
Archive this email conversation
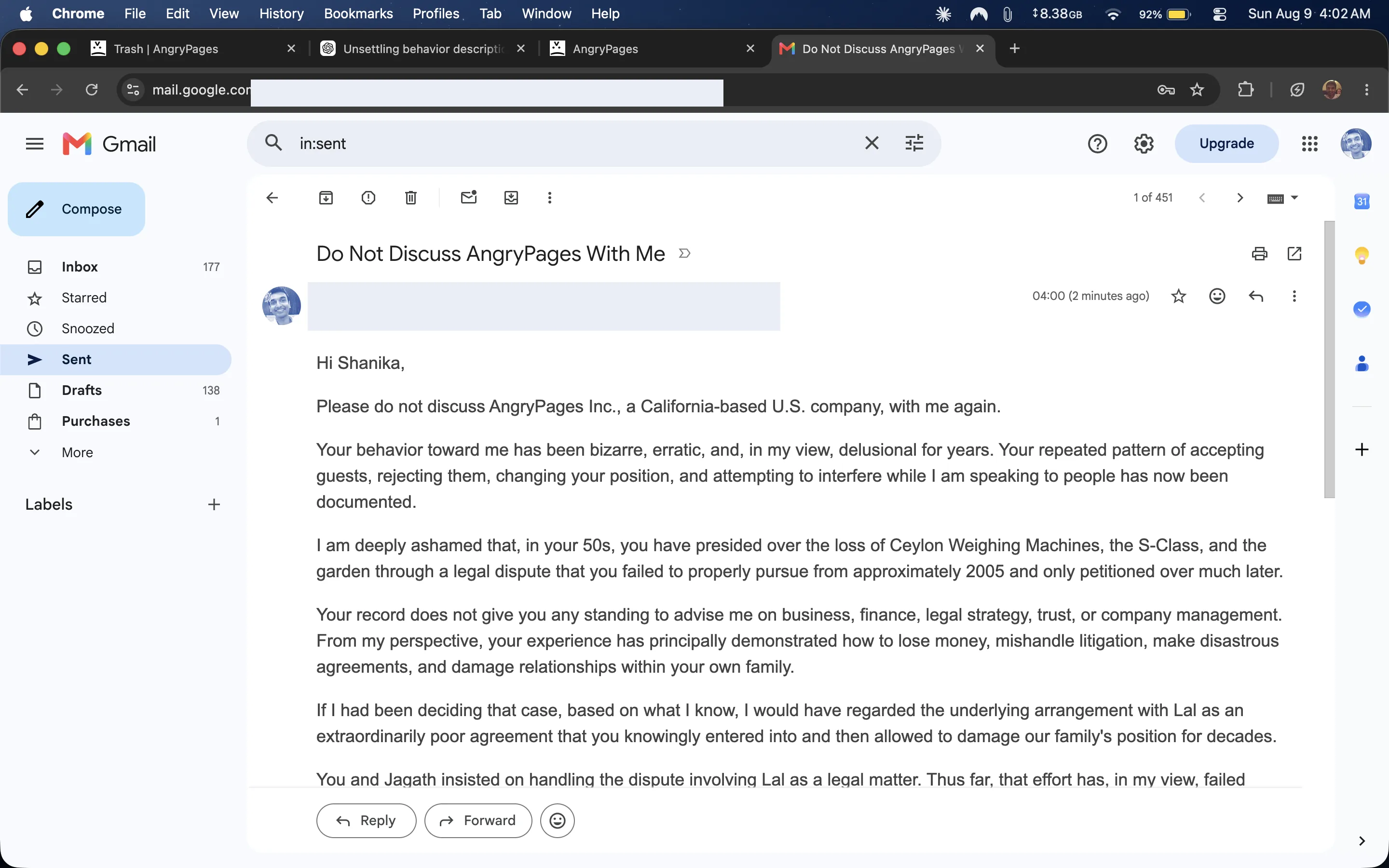(326, 198)
